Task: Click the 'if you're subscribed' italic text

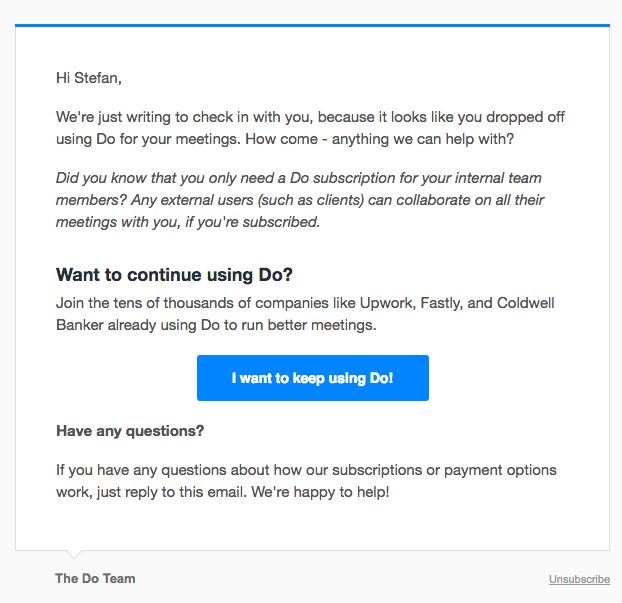Action: (252, 222)
